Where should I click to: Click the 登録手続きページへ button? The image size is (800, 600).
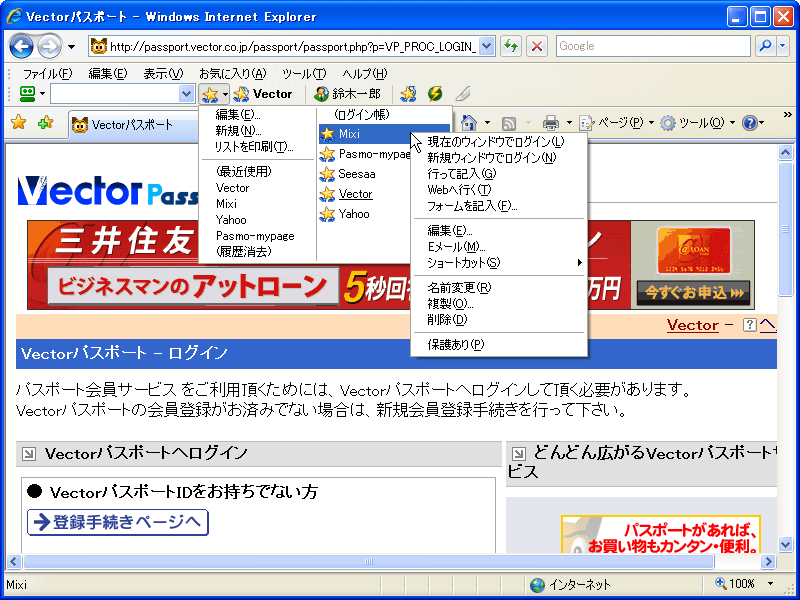click(x=118, y=522)
